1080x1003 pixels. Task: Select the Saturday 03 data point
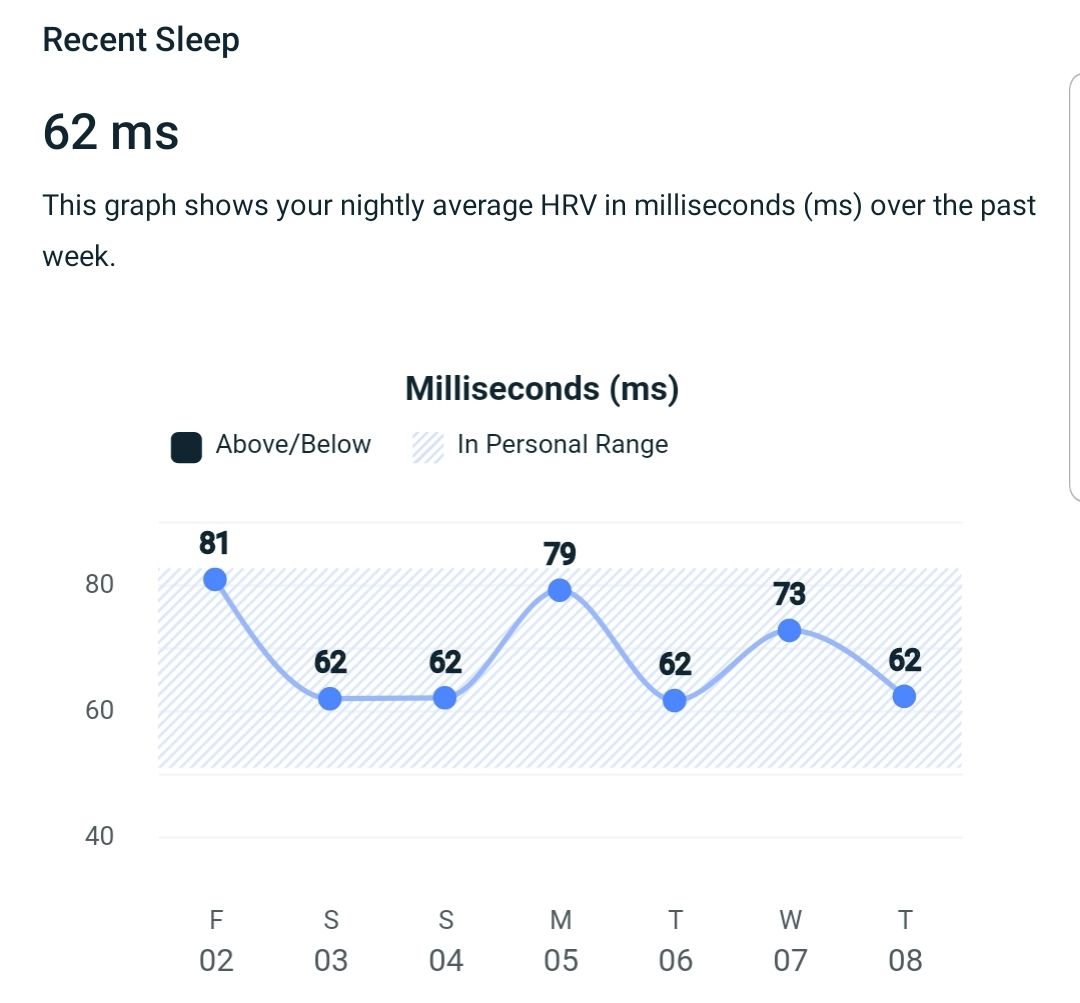(x=330, y=698)
